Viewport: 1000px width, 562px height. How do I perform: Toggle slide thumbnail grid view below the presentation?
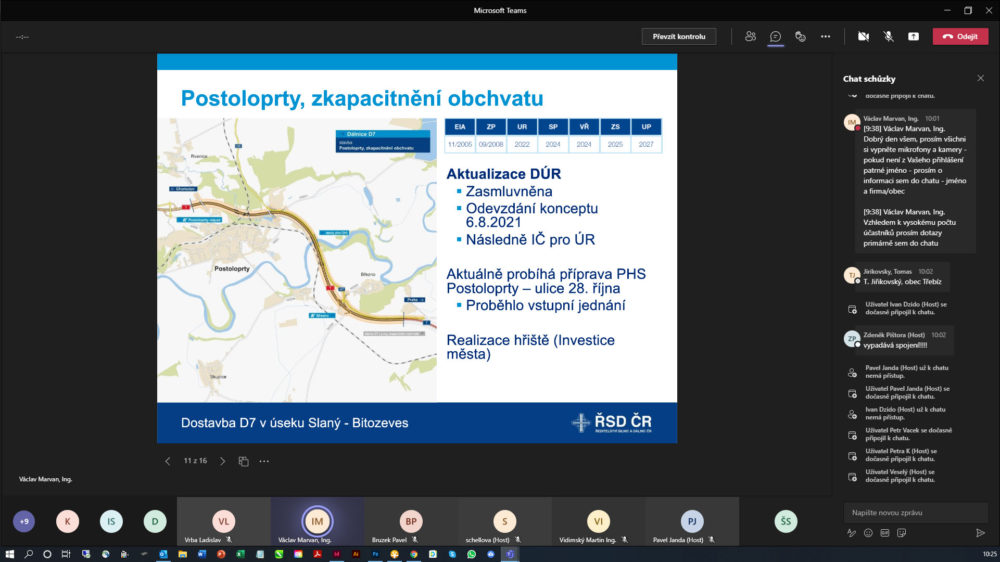243,461
